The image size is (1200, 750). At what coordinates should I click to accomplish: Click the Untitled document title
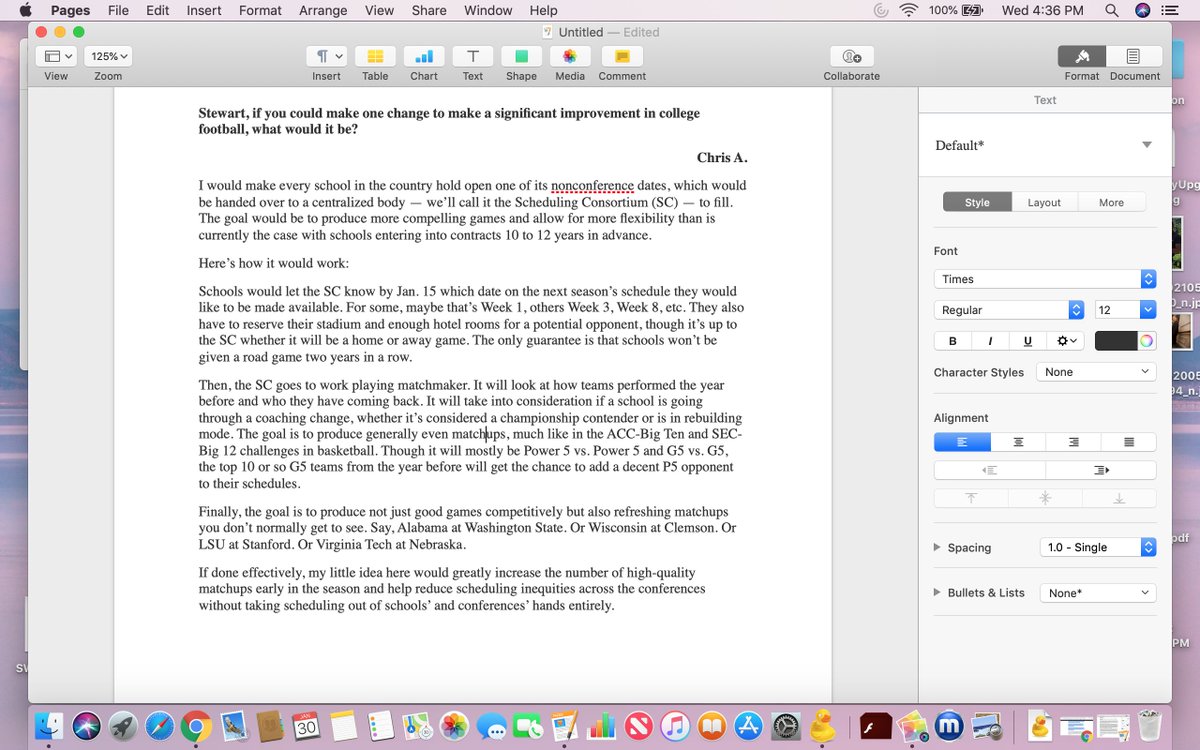point(580,32)
